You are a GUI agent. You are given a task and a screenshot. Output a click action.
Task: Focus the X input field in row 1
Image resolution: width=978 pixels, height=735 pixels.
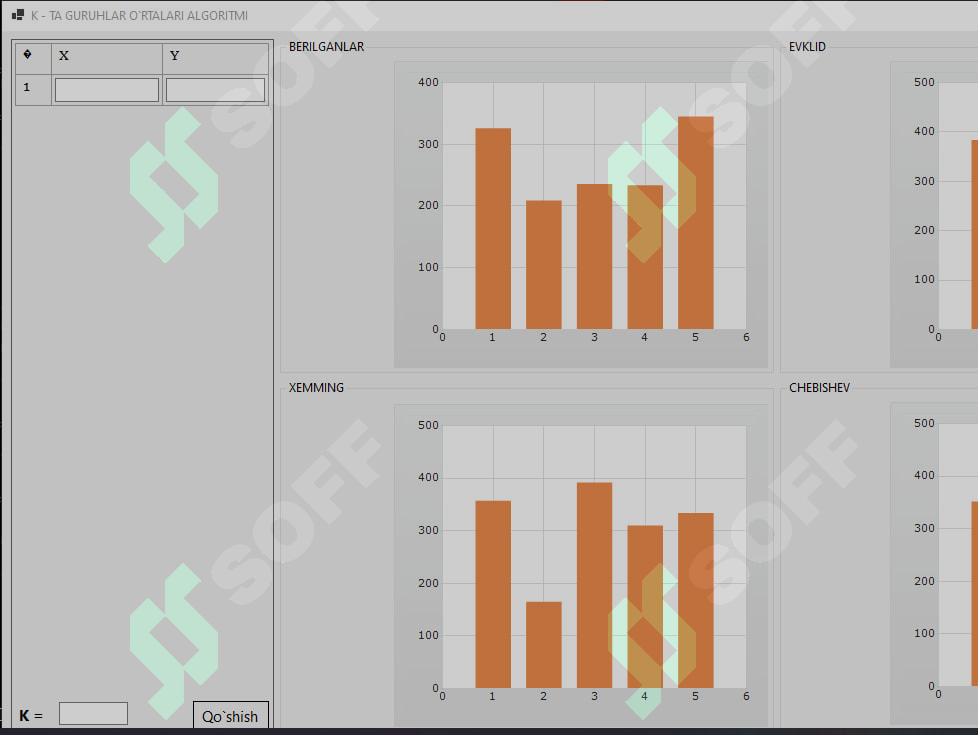coord(107,90)
